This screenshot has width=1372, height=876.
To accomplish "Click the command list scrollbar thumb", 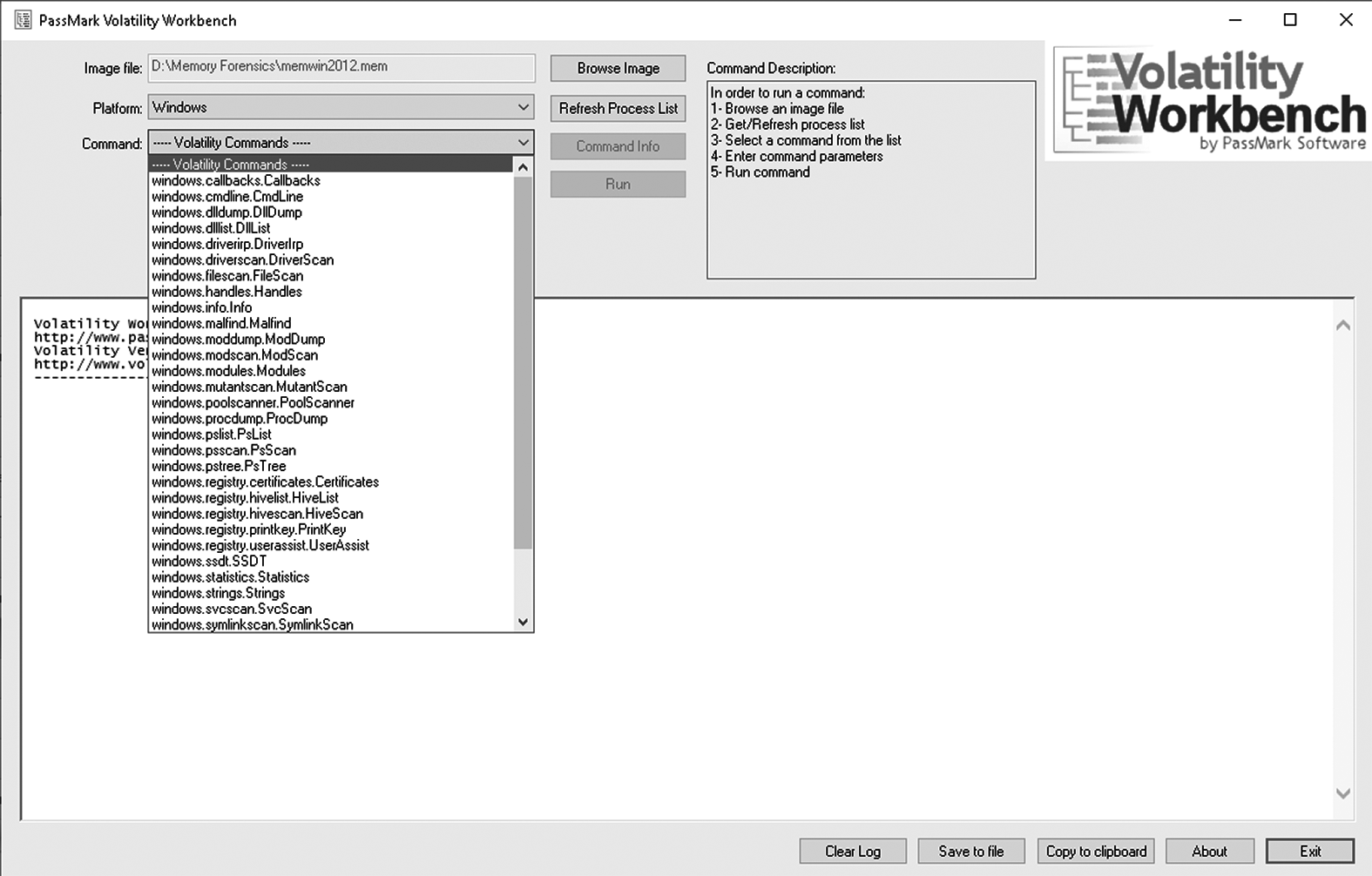I will click(x=523, y=362).
